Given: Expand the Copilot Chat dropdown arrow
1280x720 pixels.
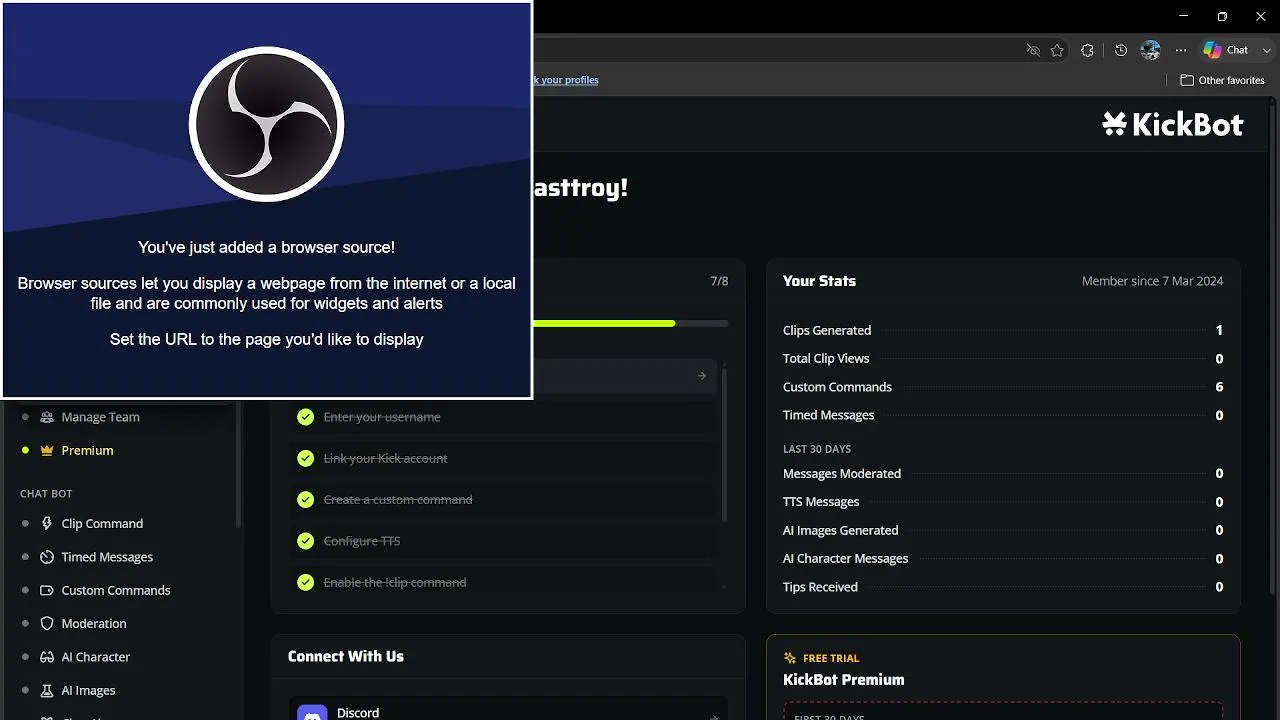Looking at the screenshot, I should coord(1267,50).
